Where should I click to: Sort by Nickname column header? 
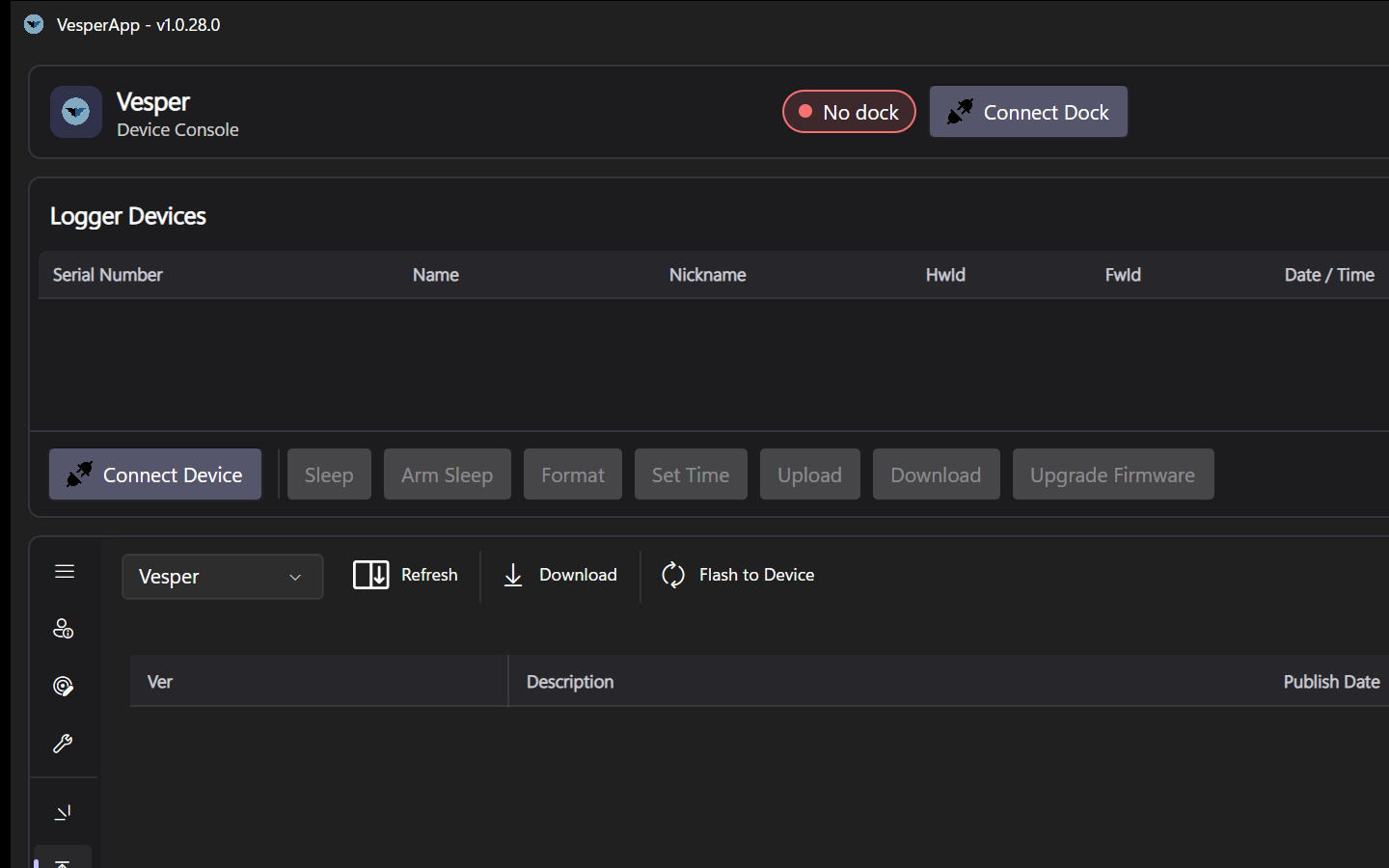point(708,275)
